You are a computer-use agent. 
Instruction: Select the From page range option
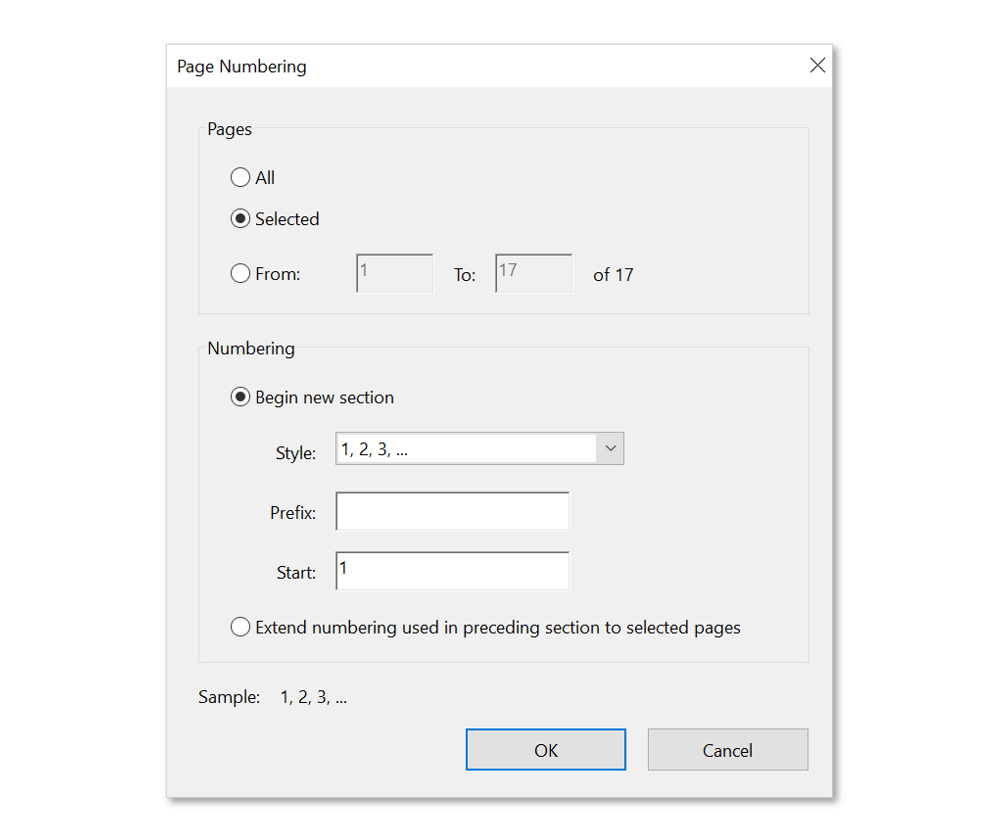click(x=239, y=273)
